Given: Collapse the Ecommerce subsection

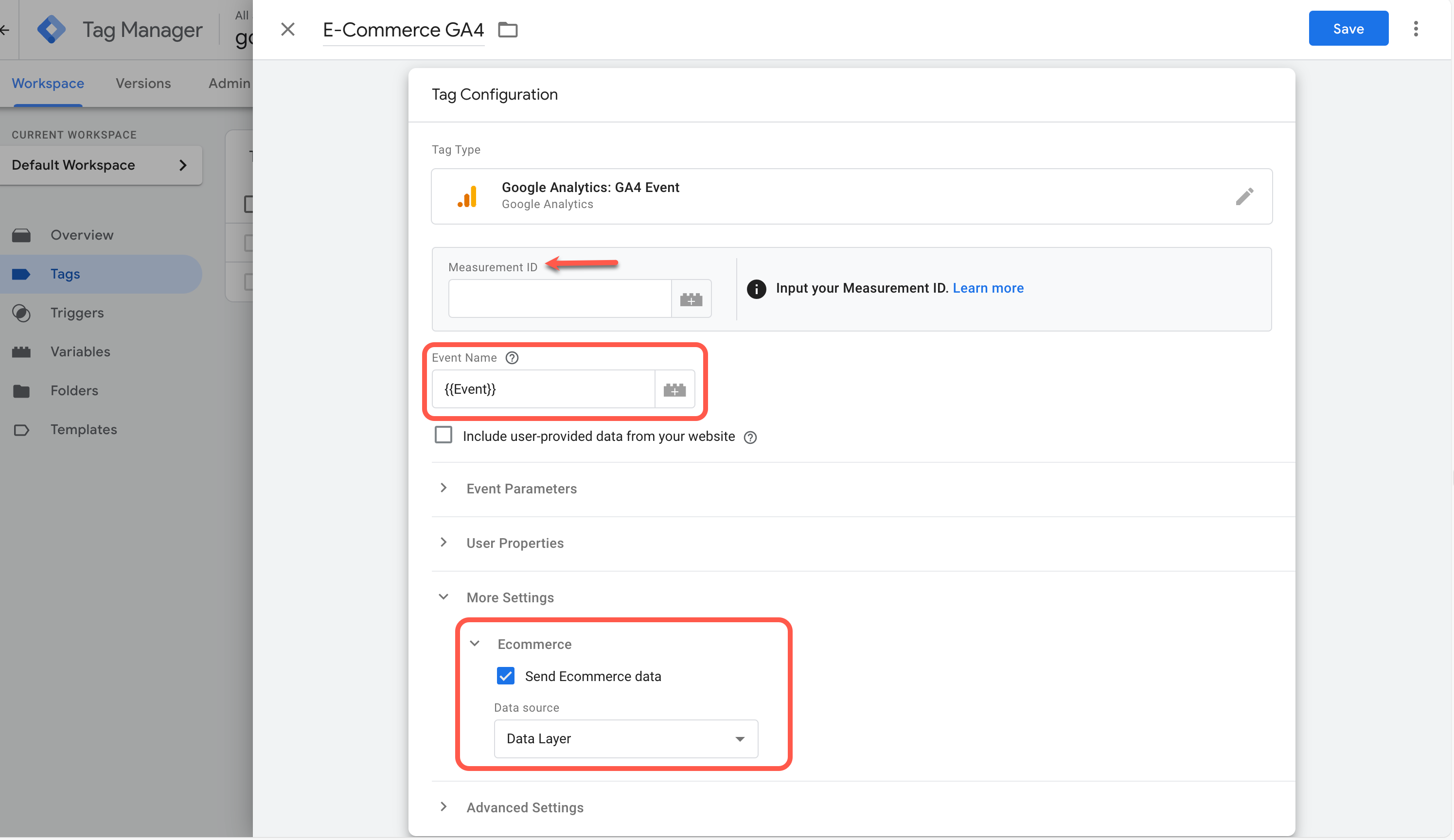Looking at the screenshot, I should point(474,643).
